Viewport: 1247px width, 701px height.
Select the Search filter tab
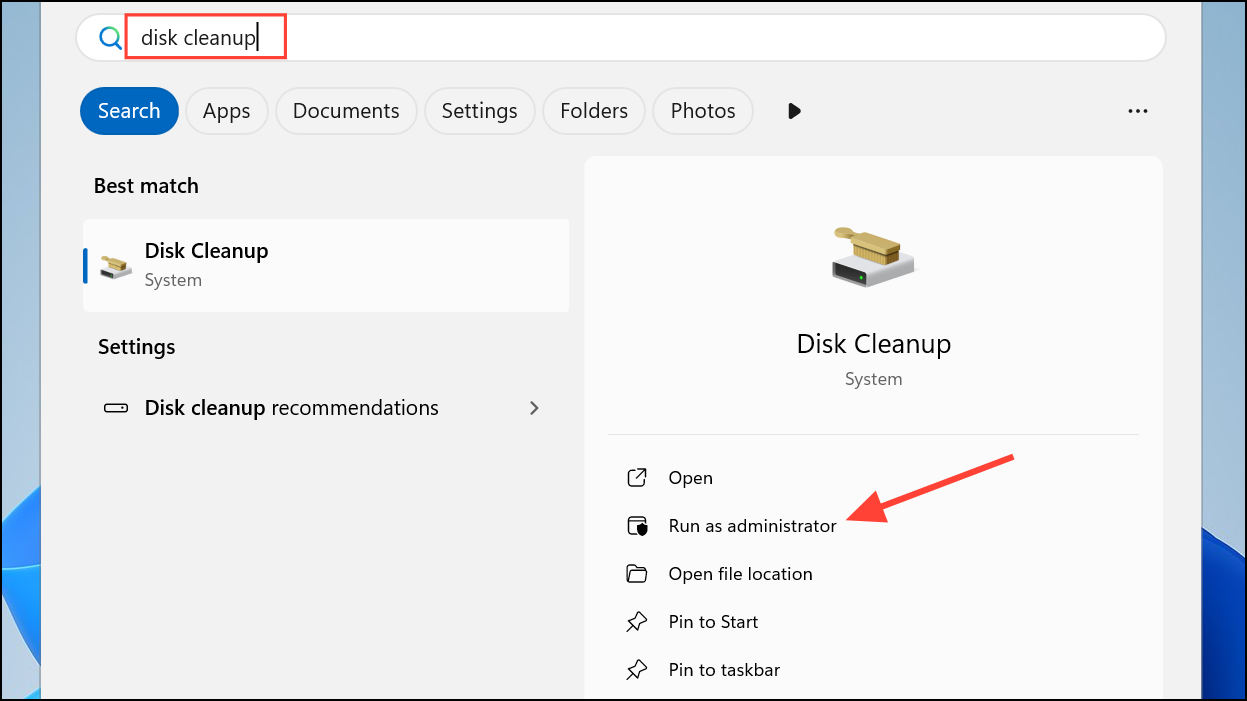pyautogui.click(x=129, y=111)
